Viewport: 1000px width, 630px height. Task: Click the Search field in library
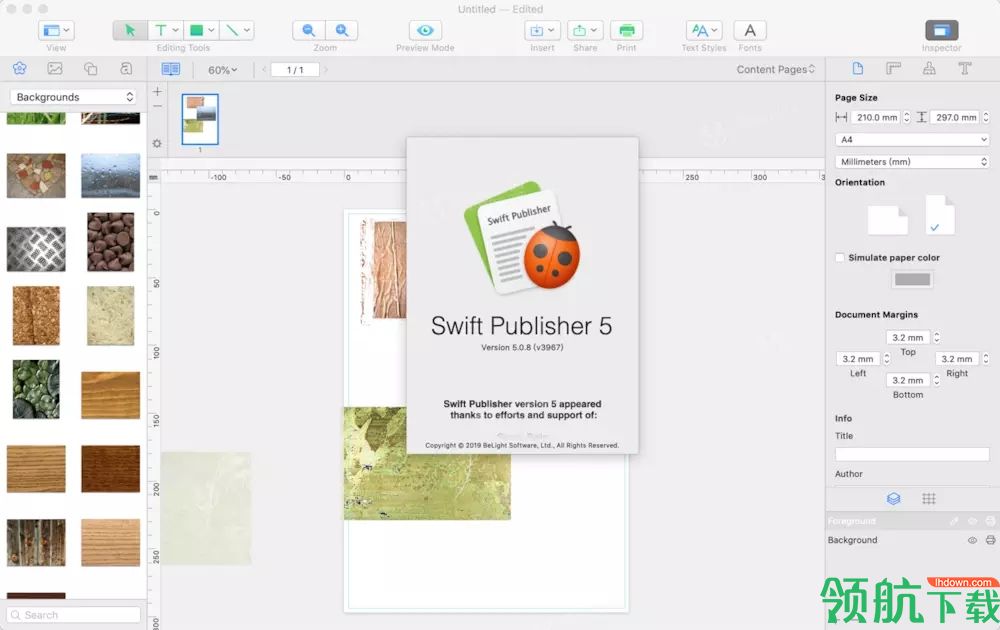[x=73, y=615]
